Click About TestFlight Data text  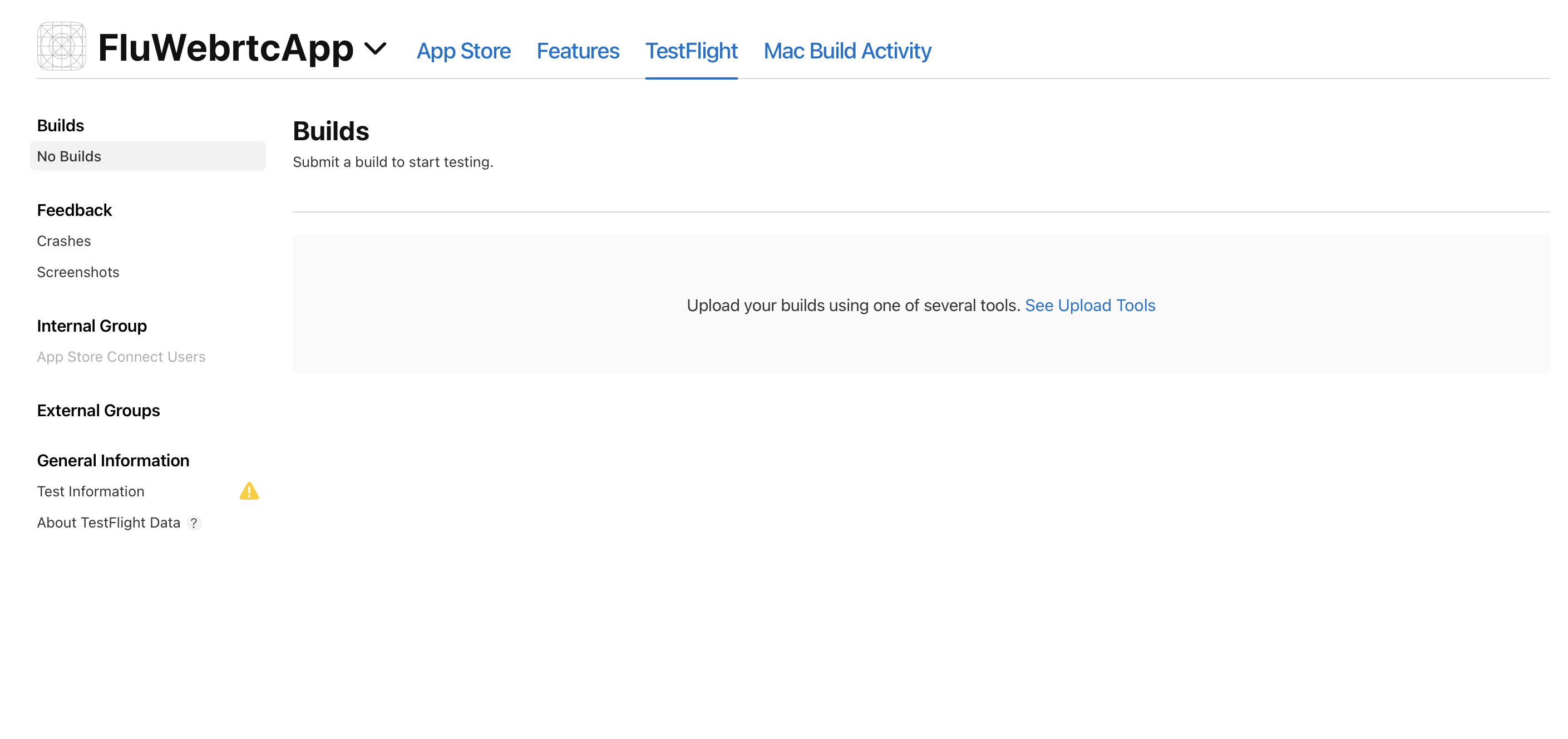pos(109,523)
